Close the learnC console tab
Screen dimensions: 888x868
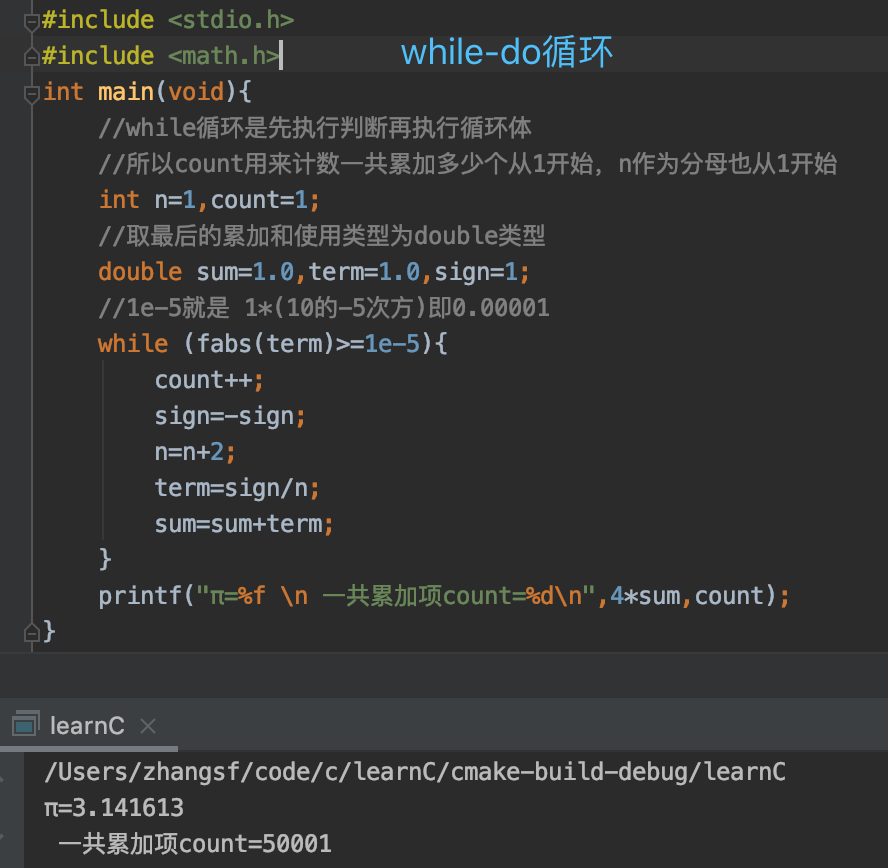[x=146, y=724]
